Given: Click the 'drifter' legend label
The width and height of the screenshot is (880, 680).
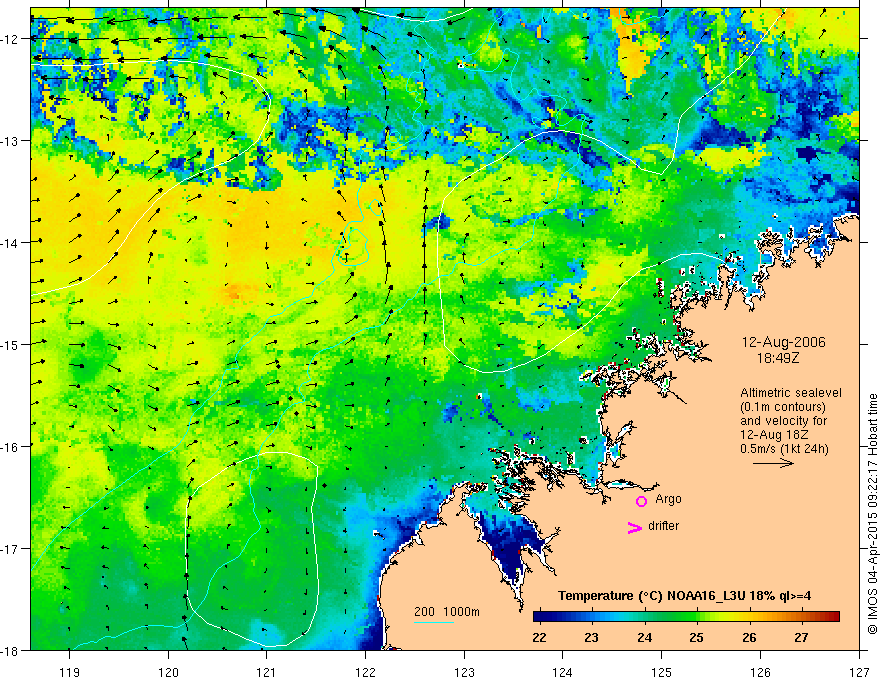Looking at the screenshot, I should tap(663, 526).
